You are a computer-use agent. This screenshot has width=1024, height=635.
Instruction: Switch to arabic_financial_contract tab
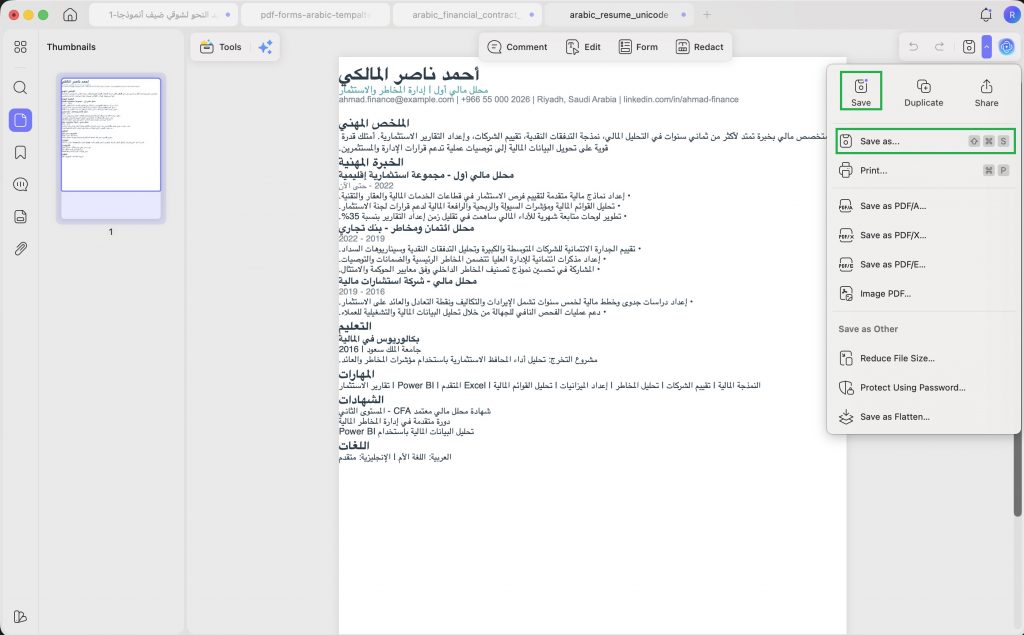pos(466,14)
